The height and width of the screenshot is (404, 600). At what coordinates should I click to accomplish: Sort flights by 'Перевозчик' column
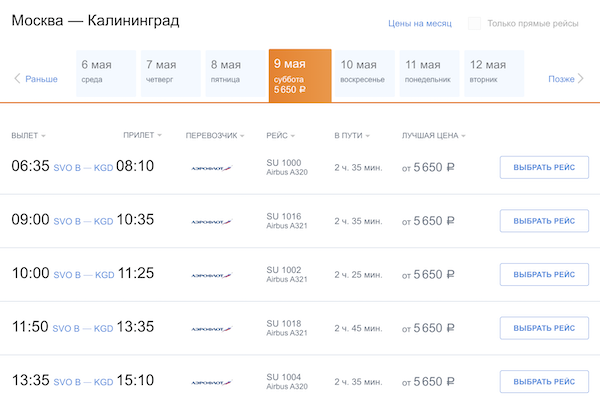[215, 135]
